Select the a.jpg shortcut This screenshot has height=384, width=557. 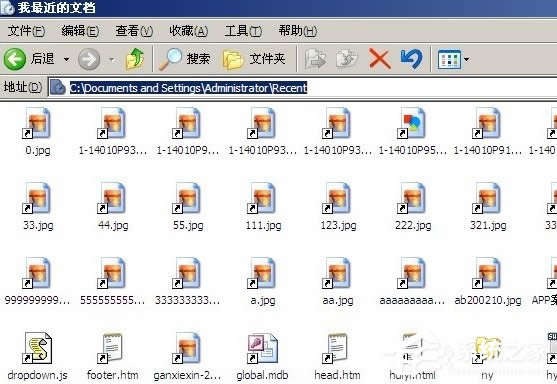263,282
